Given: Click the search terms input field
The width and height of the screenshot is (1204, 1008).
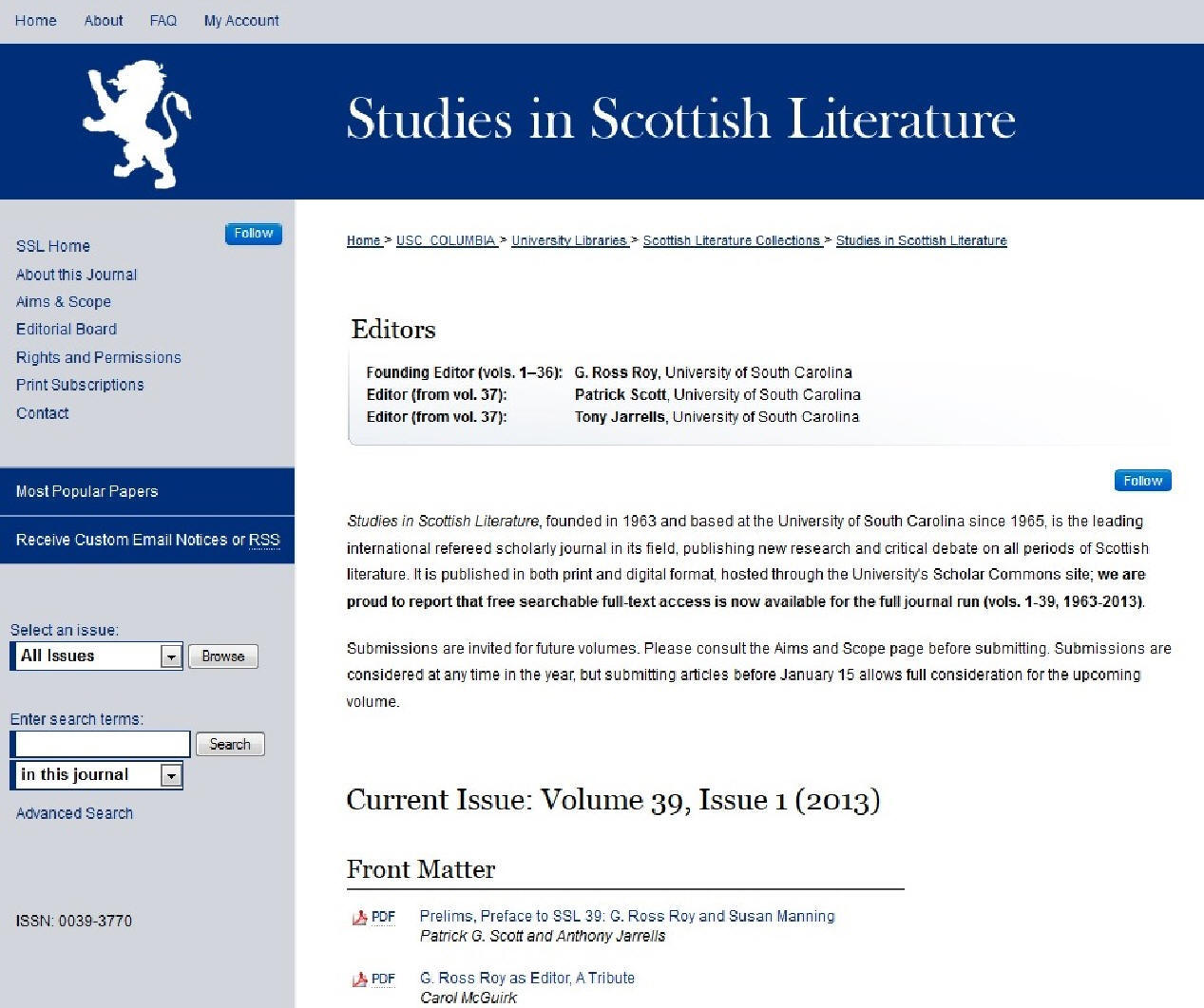Looking at the screenshot, I should coord(103,744).
